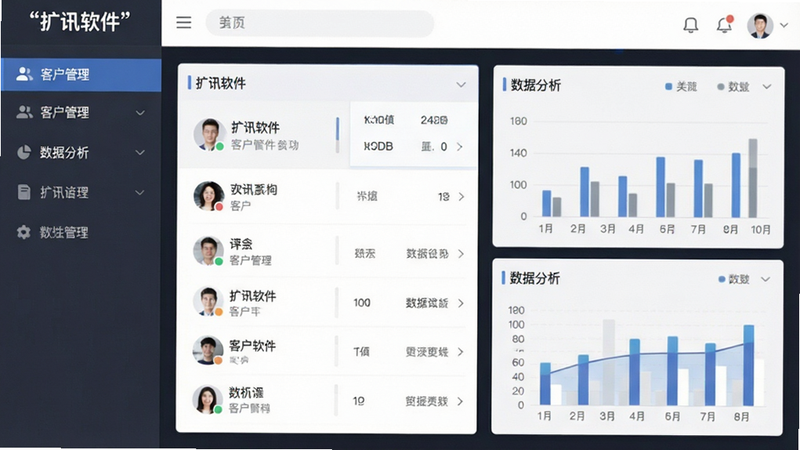Expand chevron beside sidebar 数据分析
The width and height of the screenshot is (800, 450).
tap(140, 153)
